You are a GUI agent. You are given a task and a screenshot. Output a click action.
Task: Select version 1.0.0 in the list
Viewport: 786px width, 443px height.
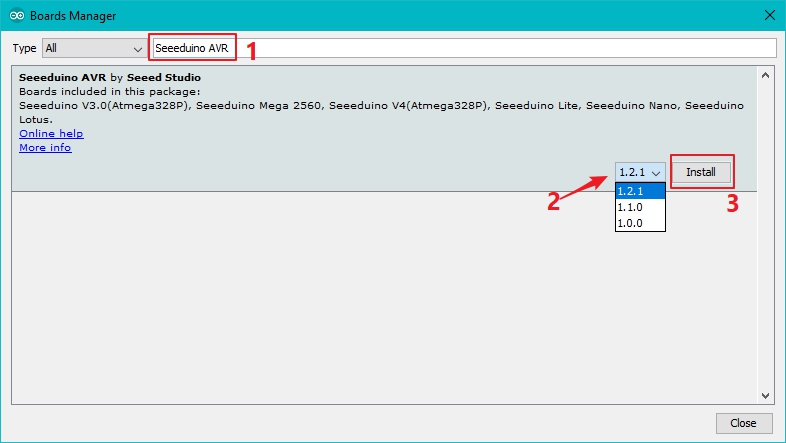640,223
